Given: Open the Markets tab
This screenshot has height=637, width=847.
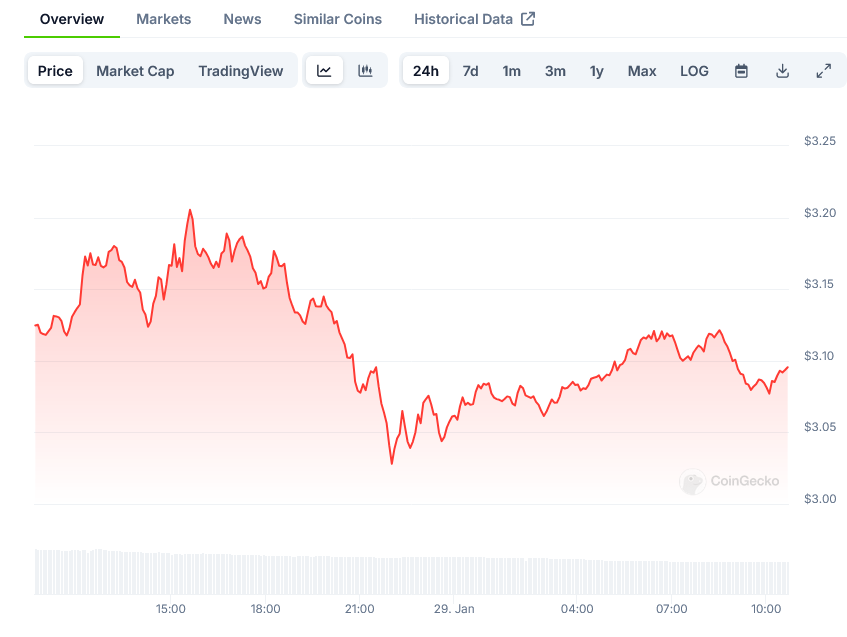Looking at the screenshot, I should [x=164, y=19].
